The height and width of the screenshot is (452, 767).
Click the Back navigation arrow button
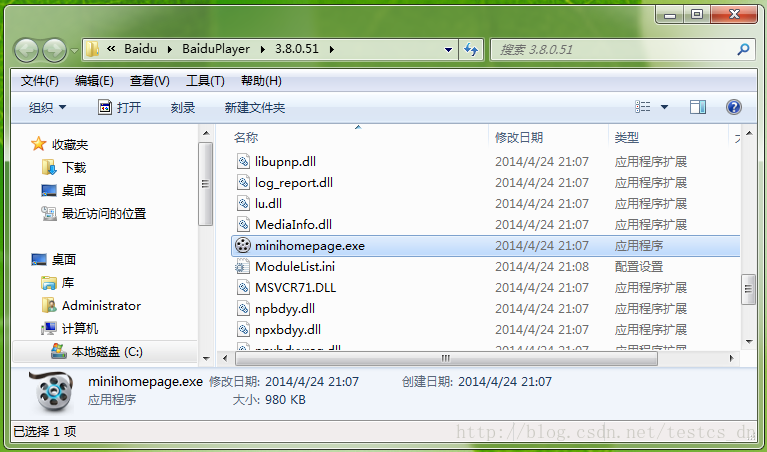[x=26, y=50]
